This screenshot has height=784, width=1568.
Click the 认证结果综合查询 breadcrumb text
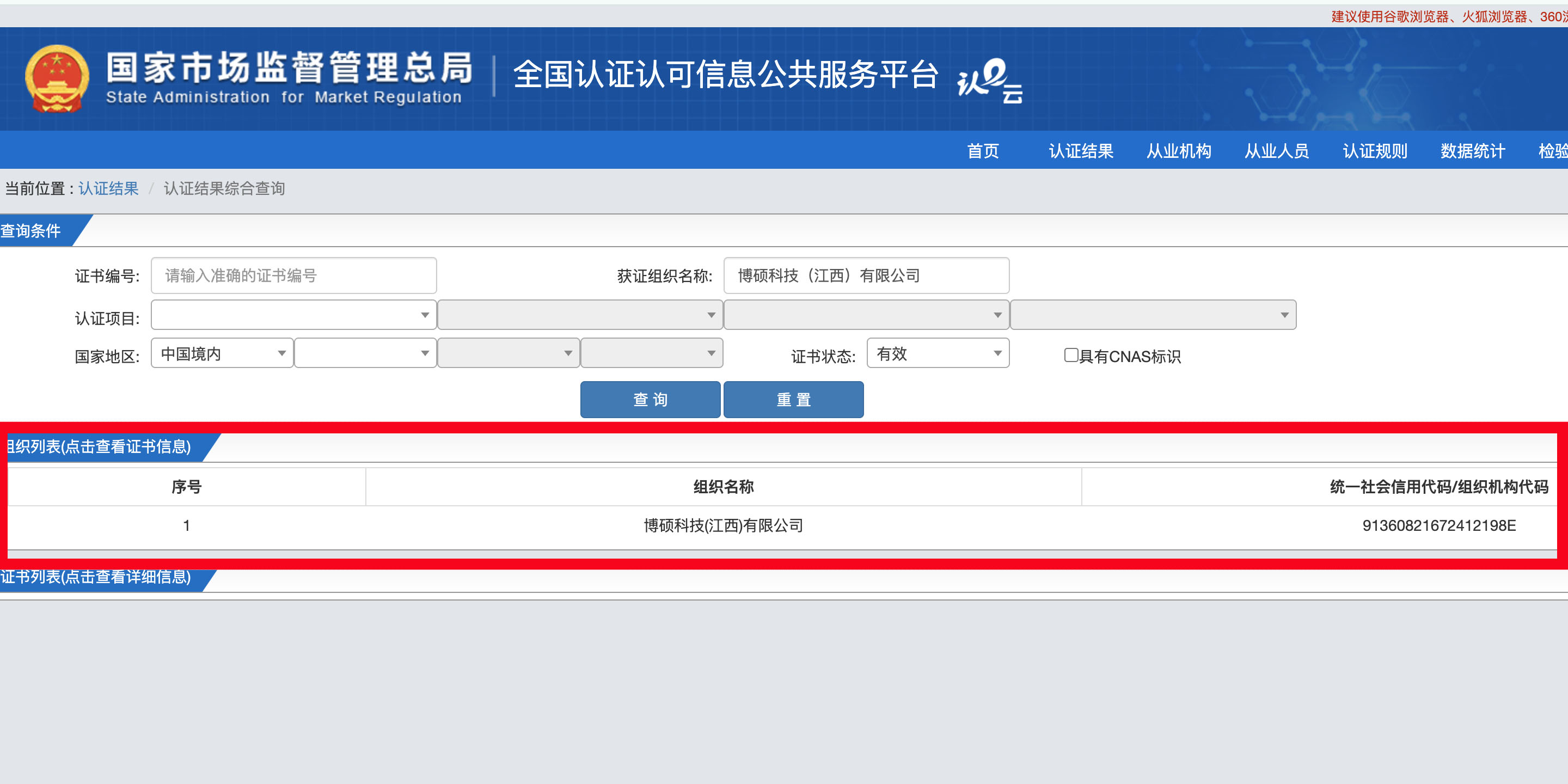click(x=224, y=189)
